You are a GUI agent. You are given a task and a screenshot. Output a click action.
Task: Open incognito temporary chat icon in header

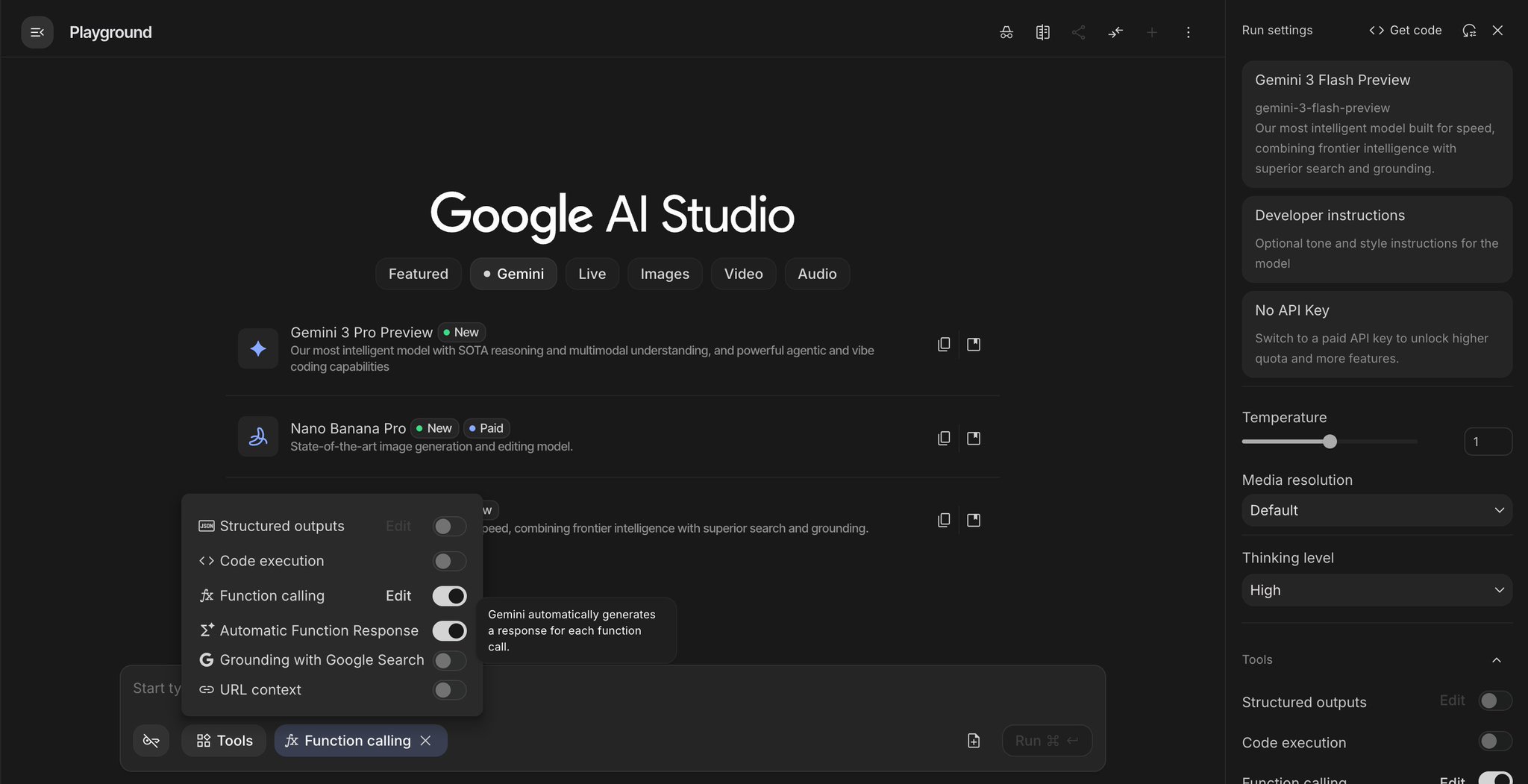[1006, 32]
